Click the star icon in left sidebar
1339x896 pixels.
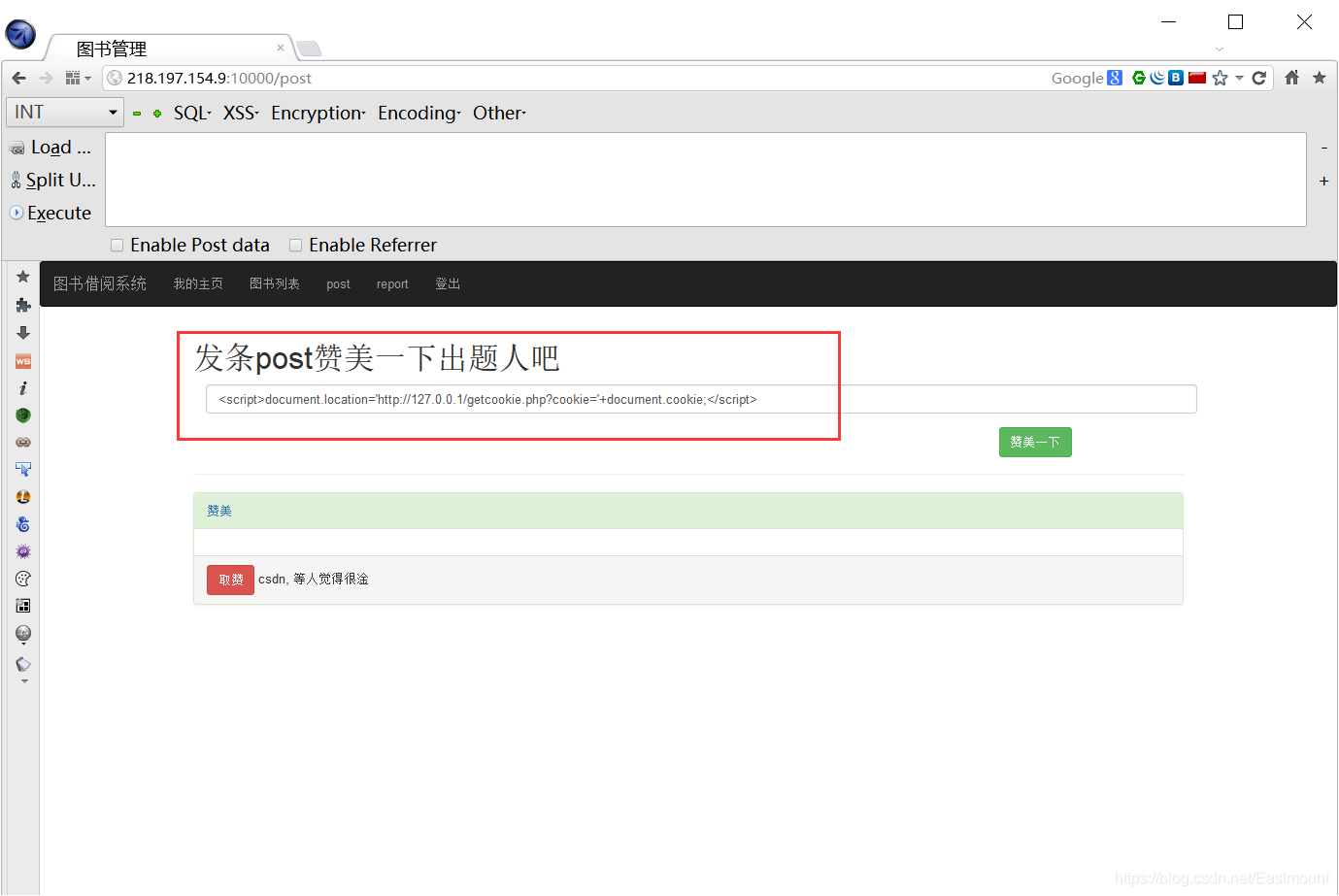(23, 277)
